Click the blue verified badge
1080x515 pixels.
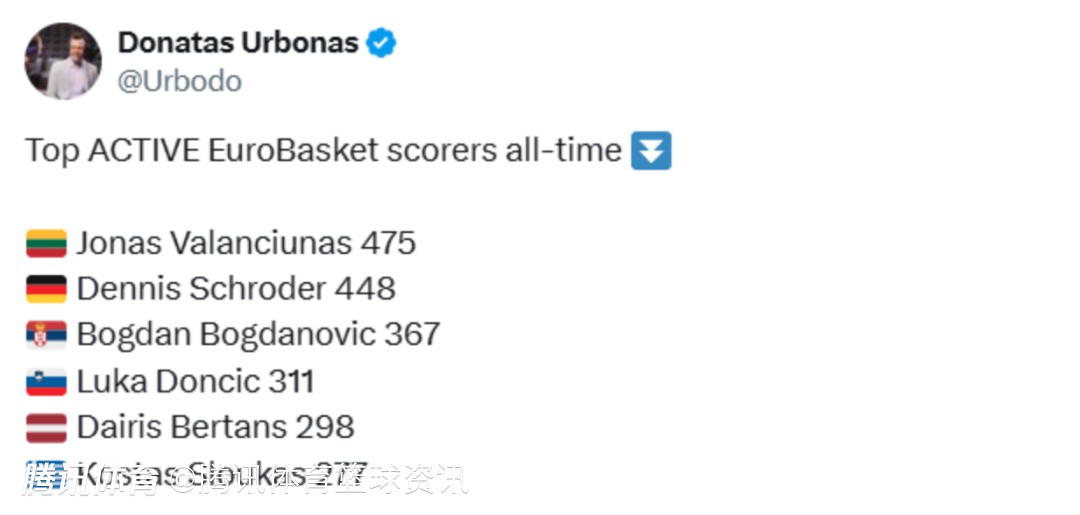[381, 43]
